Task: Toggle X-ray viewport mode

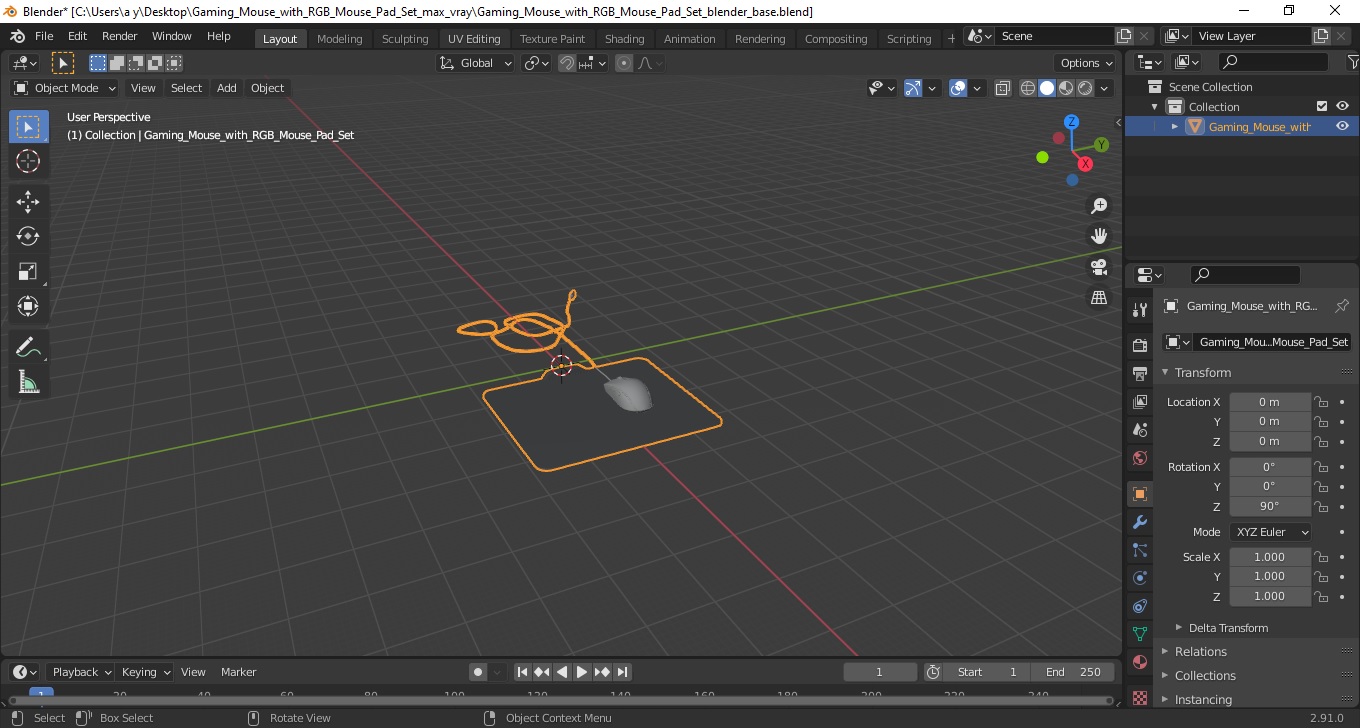Action: 1003,88
